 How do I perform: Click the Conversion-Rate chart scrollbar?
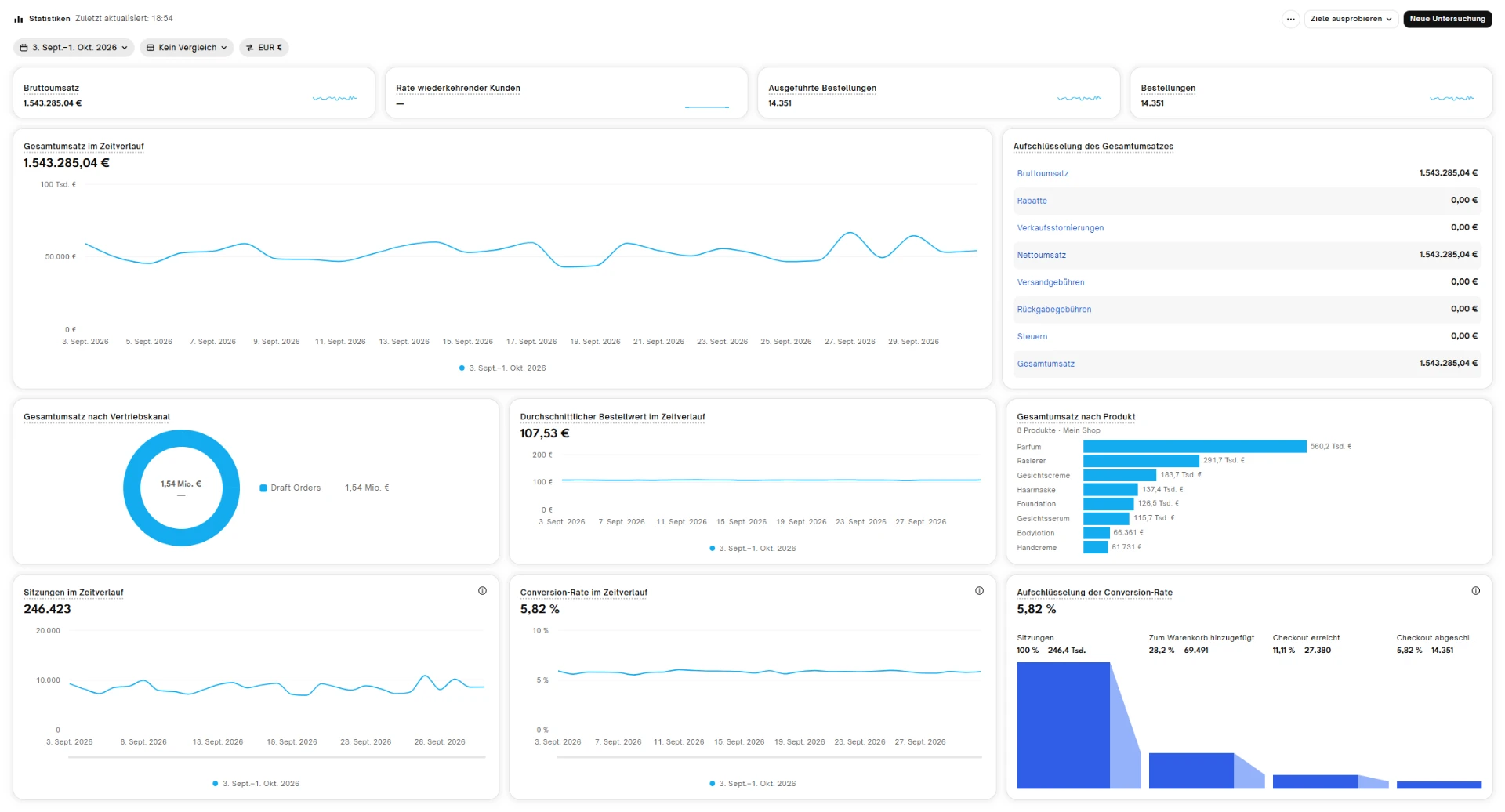pos(769,757)
